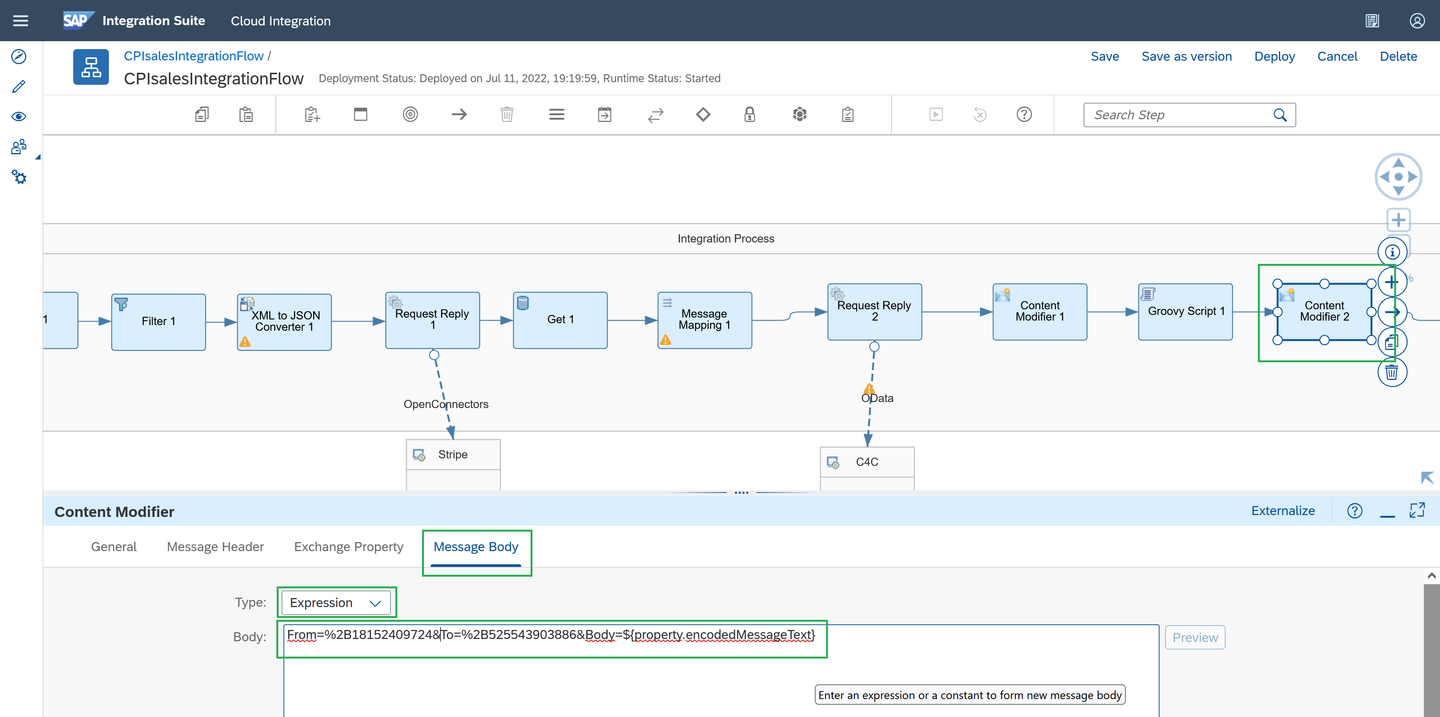The image size is (1440, 717).
Task: Zoom in with the canvas plus button
Action: 1398,220
